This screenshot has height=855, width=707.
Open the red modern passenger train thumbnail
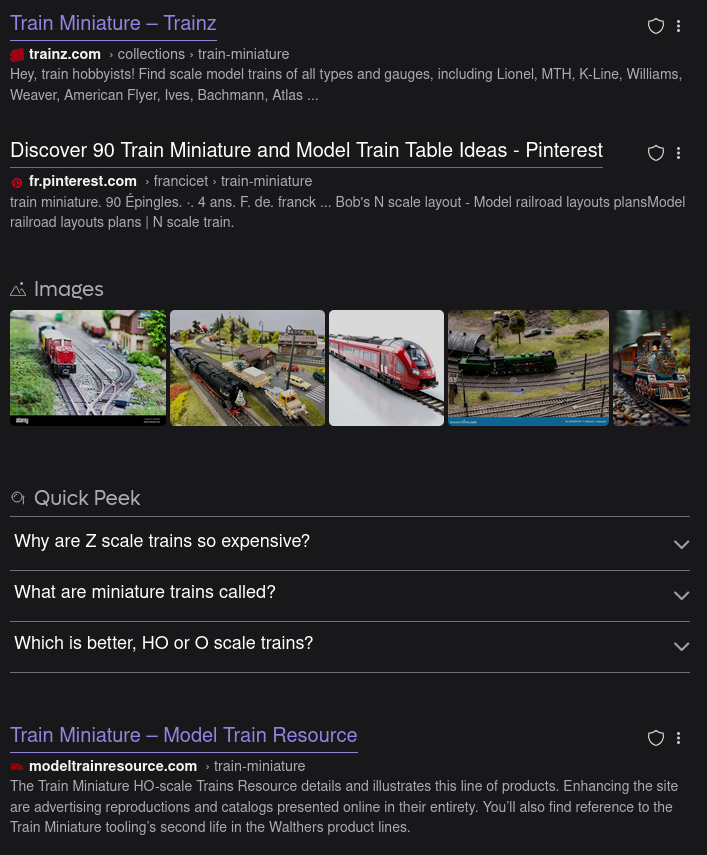click(x=386, y=368)
